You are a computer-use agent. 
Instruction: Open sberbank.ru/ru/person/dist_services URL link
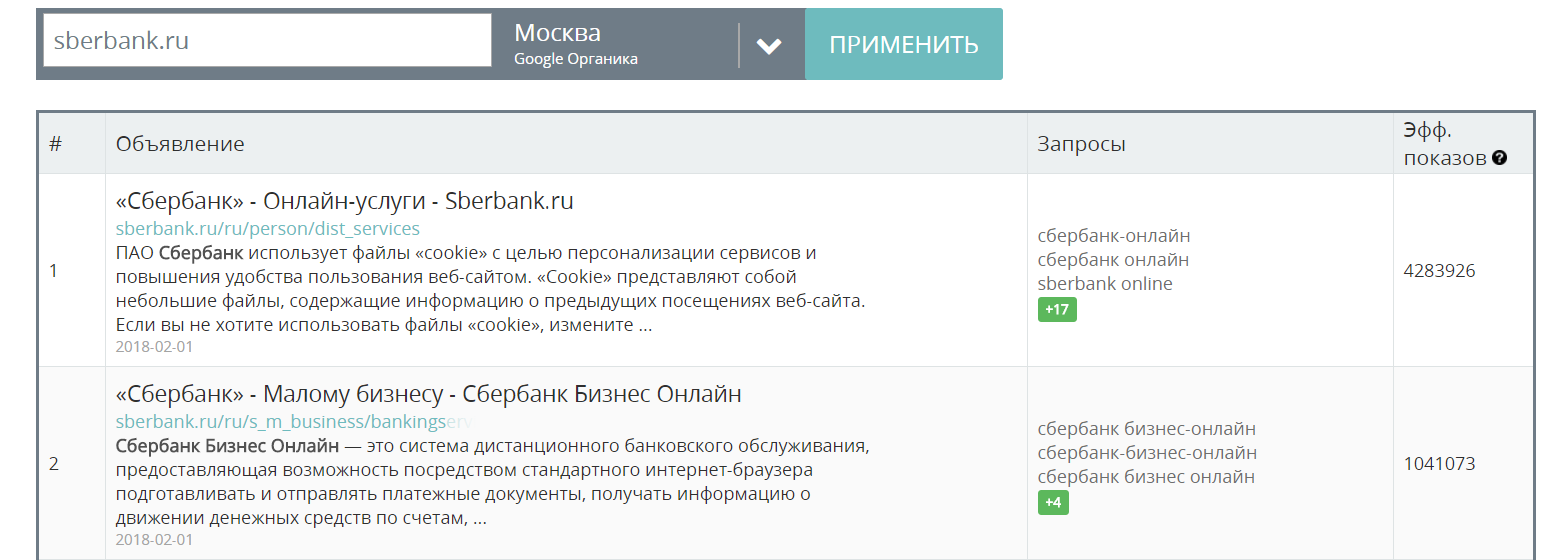(x=268, y=229)
